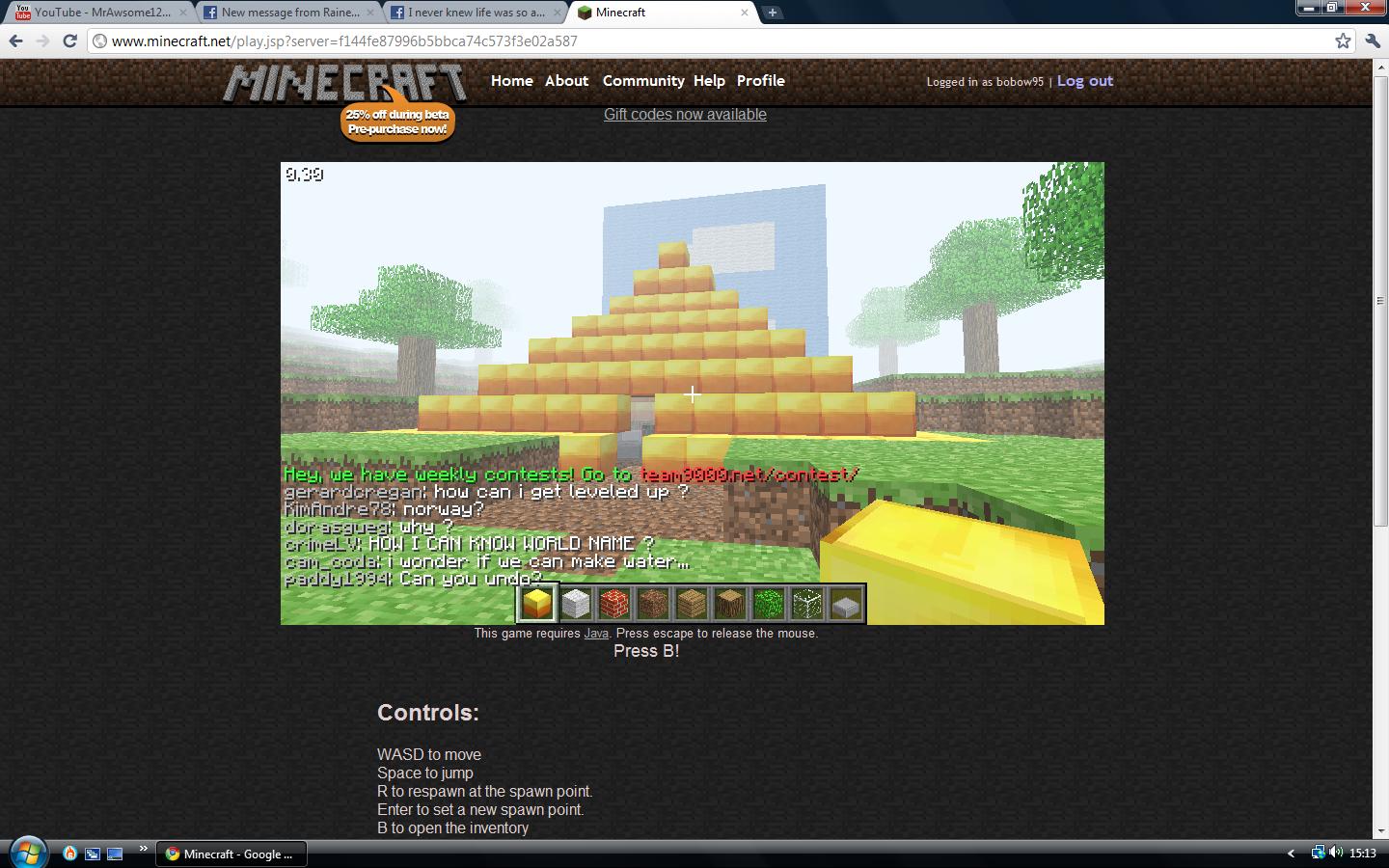Image resolution: width=1389 pixels, height=868 pixels.
Task: Go back with the browser back arrow
Action: 15,41
